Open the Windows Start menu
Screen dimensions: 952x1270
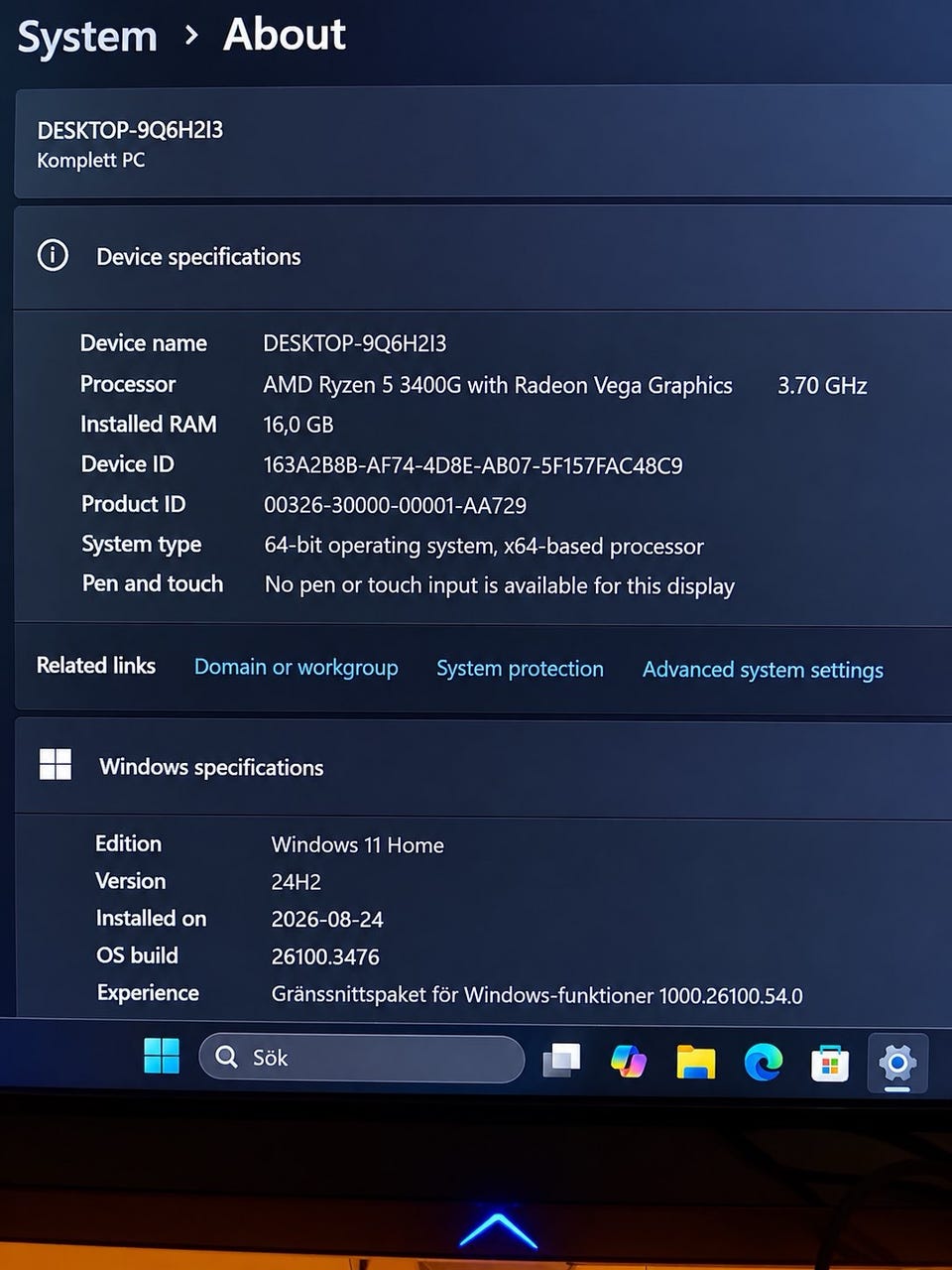tap(162, 1056)
